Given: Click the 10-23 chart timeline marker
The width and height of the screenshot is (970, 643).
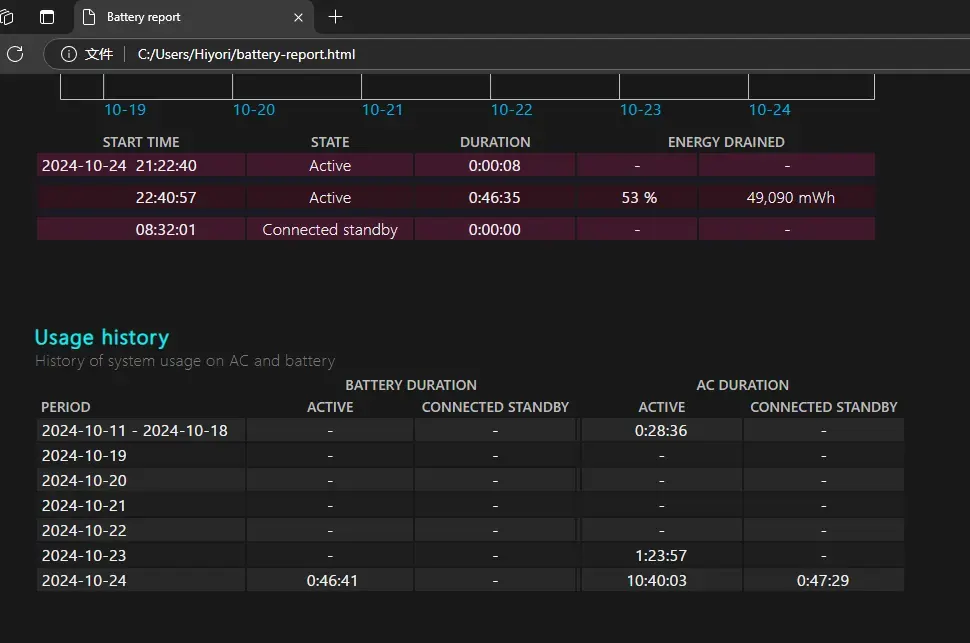Looking at the screenshot, I should point(641,110).
